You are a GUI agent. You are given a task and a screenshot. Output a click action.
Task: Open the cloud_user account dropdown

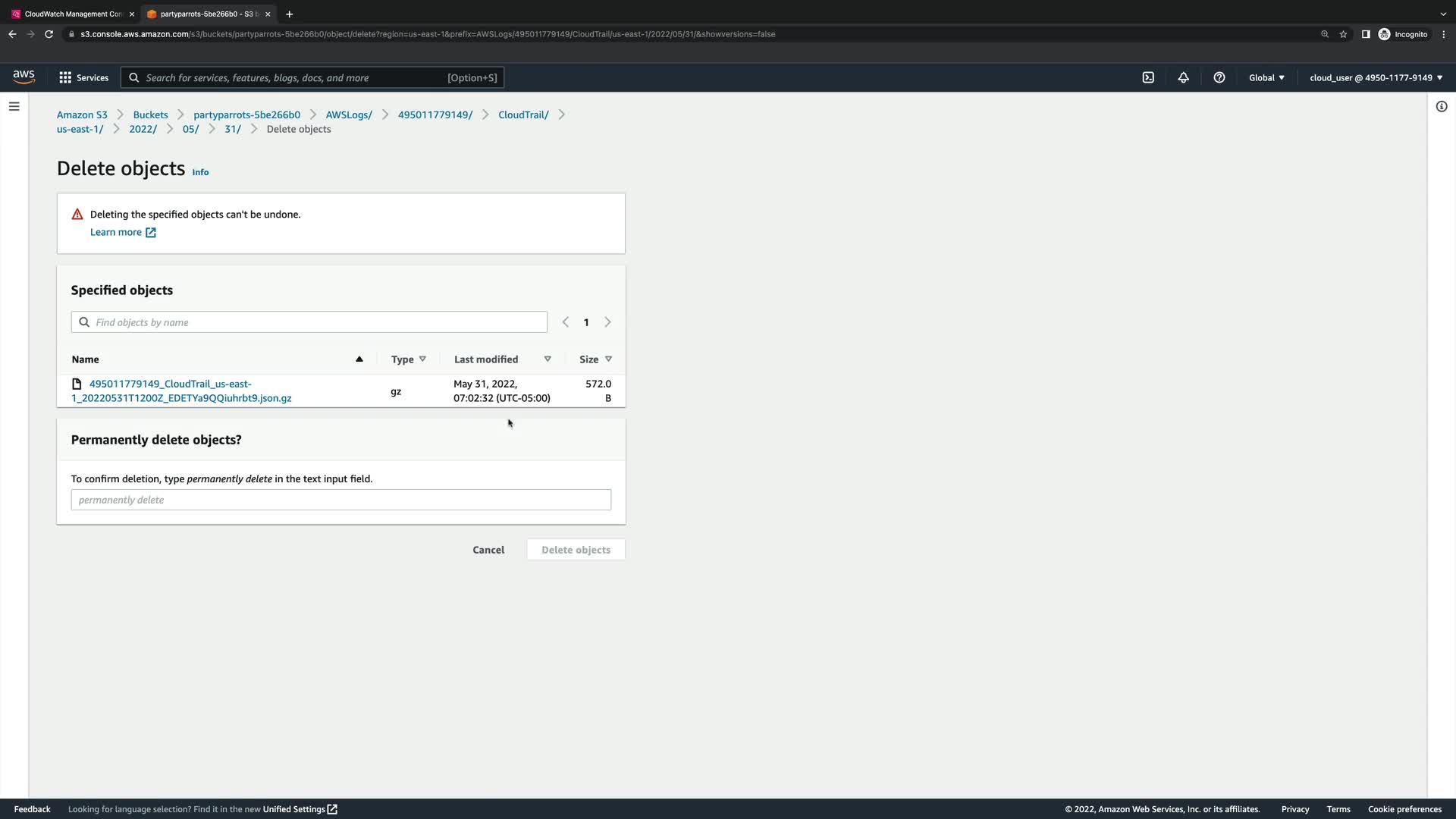pos(1375,77)
